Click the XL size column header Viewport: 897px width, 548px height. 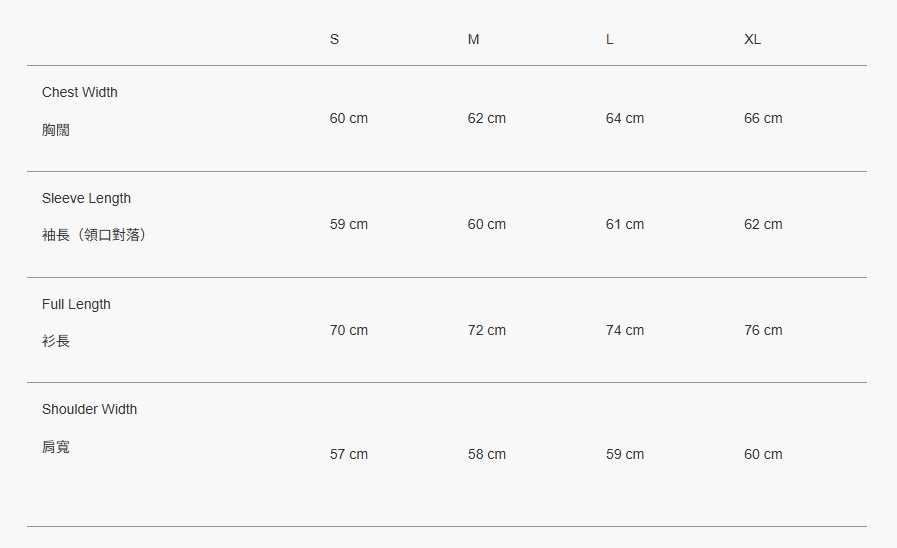point(752,39)
